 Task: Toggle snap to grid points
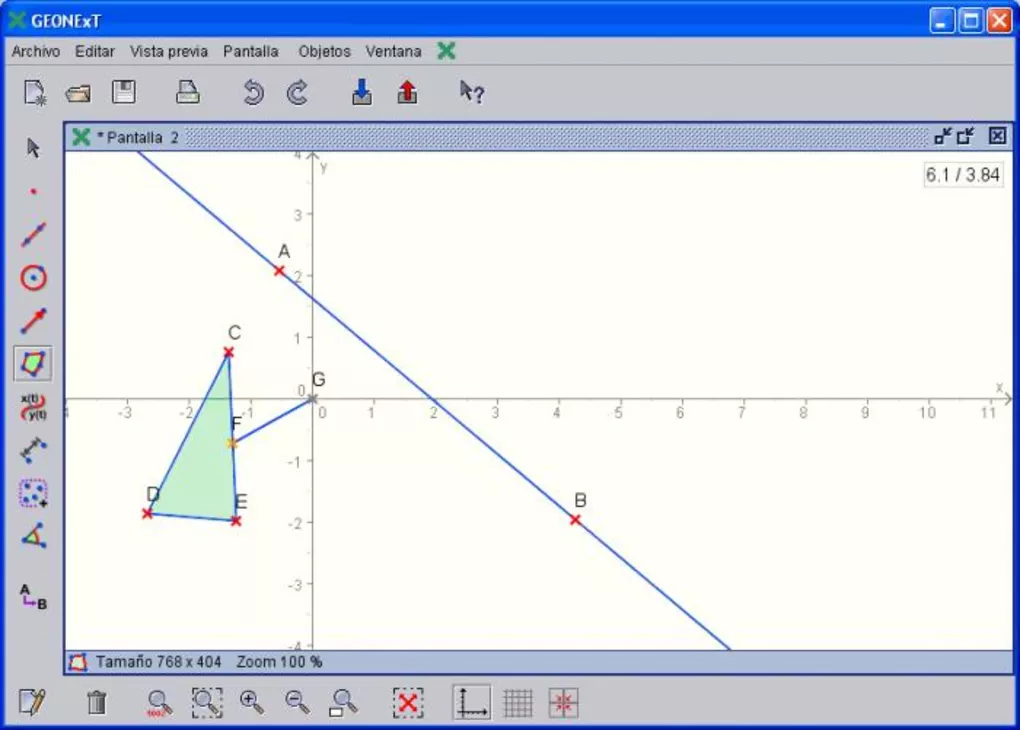point(564,703)
